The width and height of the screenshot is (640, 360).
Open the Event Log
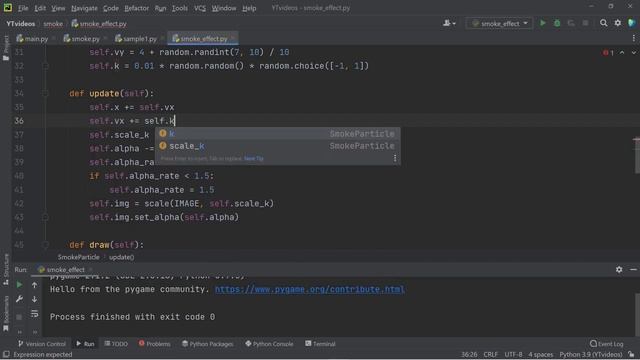pyautogui.click(x=607, y=344)
